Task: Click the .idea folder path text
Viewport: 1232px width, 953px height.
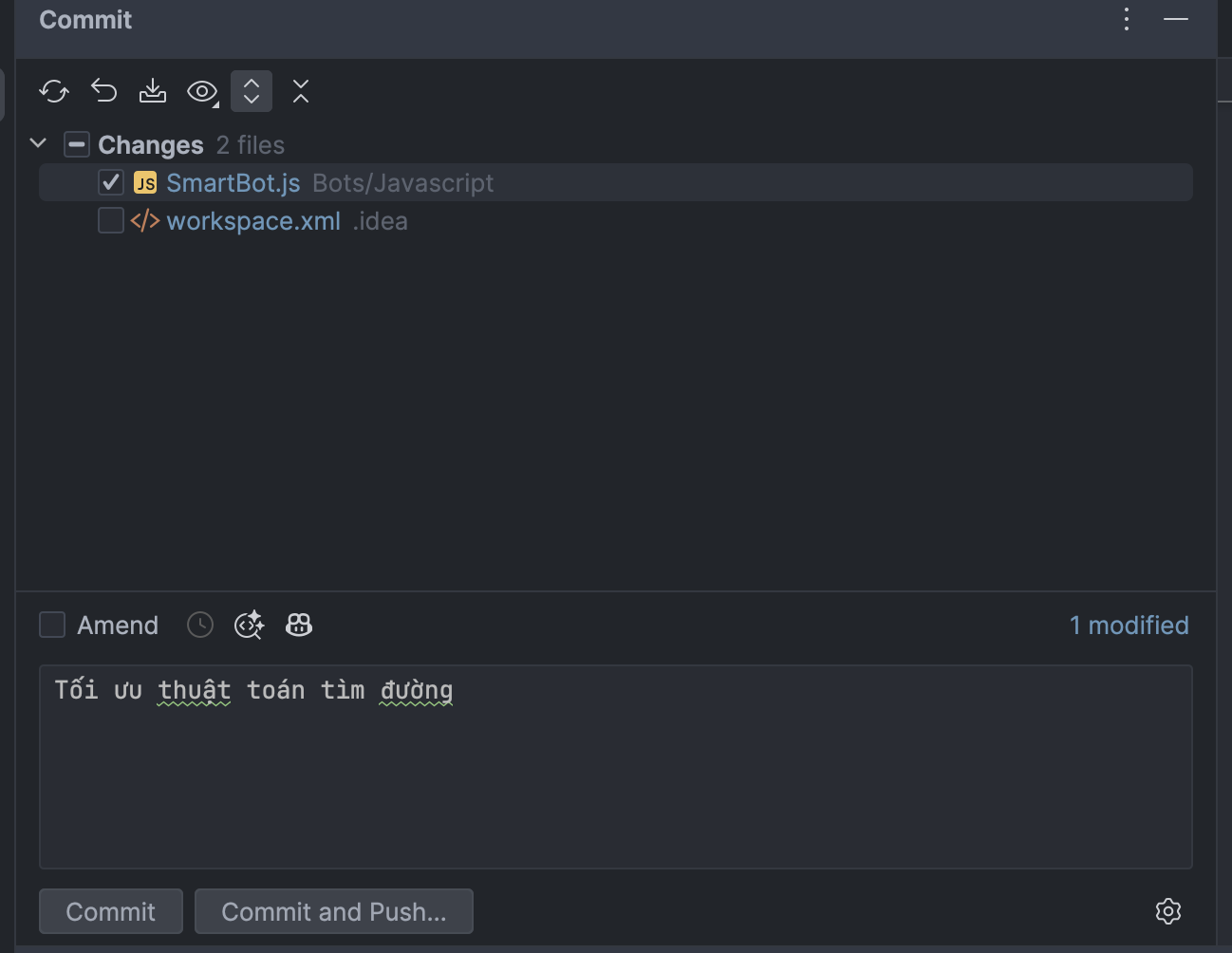Action: click(x=381, y=221)
